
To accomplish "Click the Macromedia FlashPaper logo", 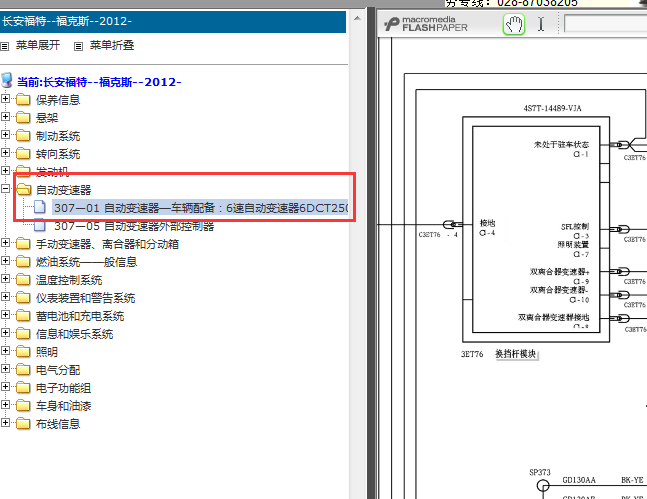I will pos(426,24).
